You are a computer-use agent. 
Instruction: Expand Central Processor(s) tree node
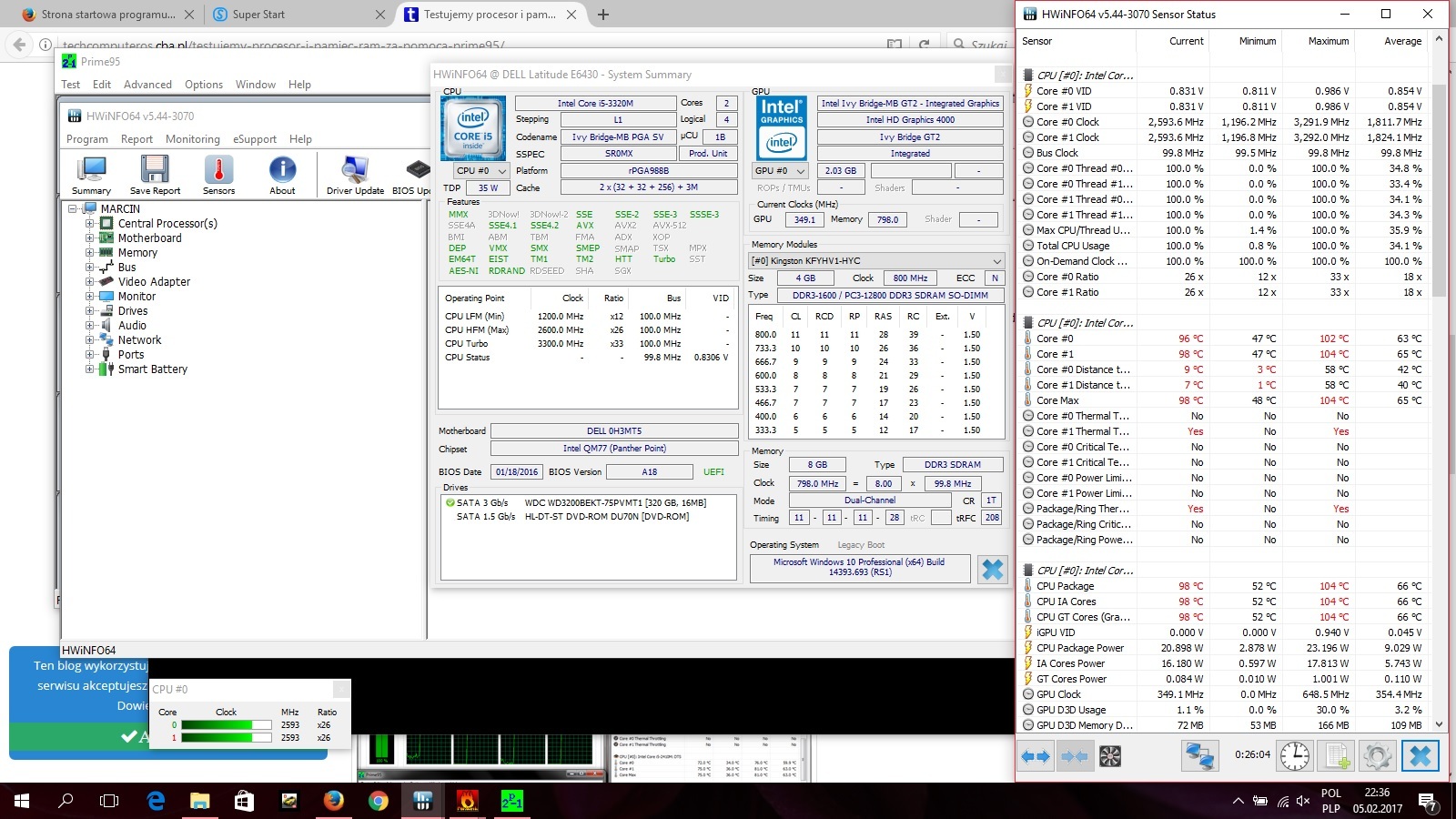90,223
